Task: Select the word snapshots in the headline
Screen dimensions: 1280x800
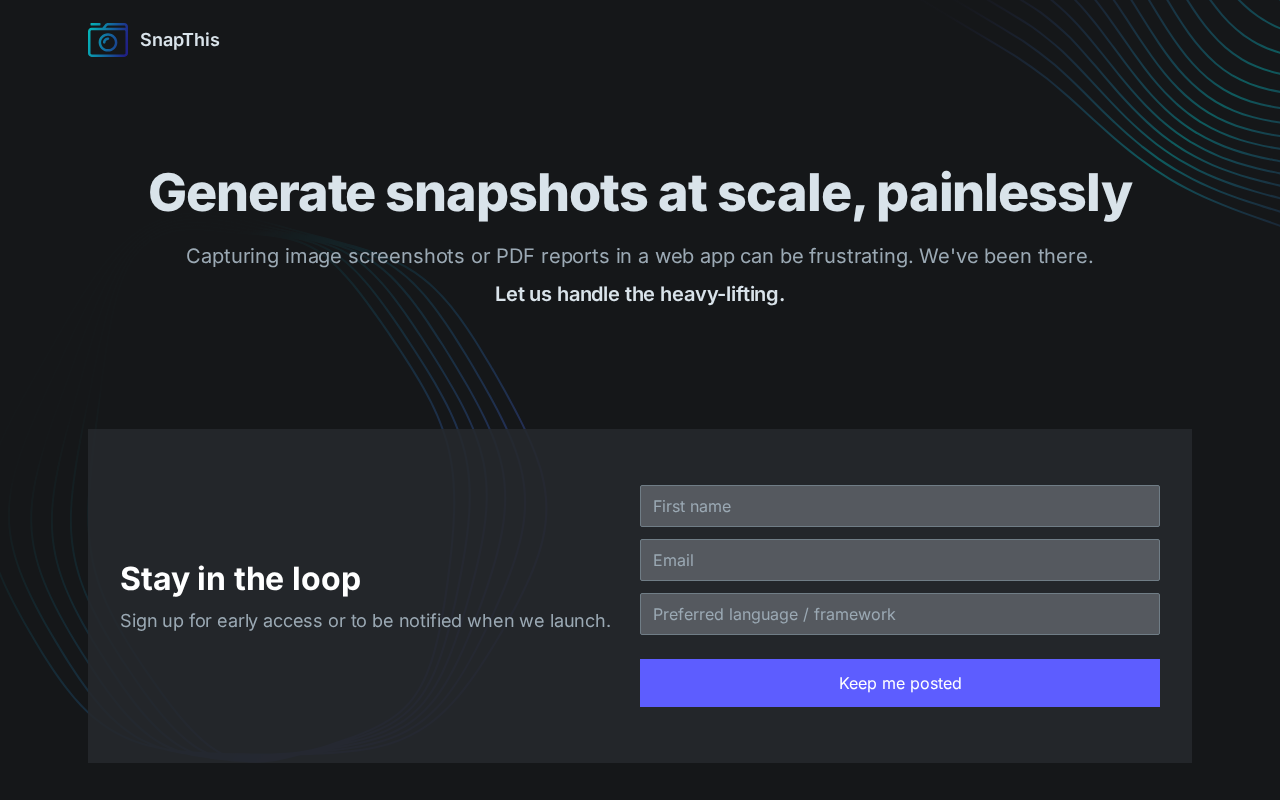Action: pos(516,193)
